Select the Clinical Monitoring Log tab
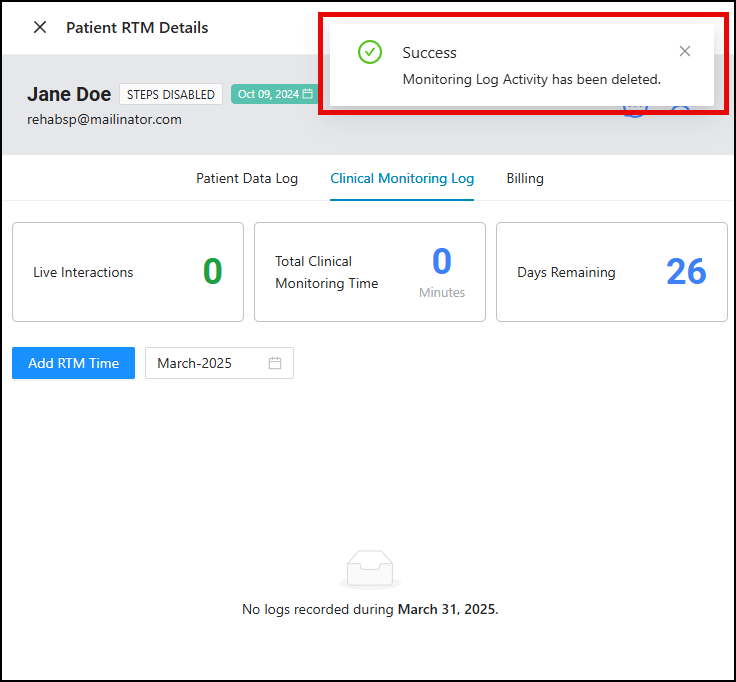Image resolution: width=736 pixels, height=682 pixels. (402, 178)
